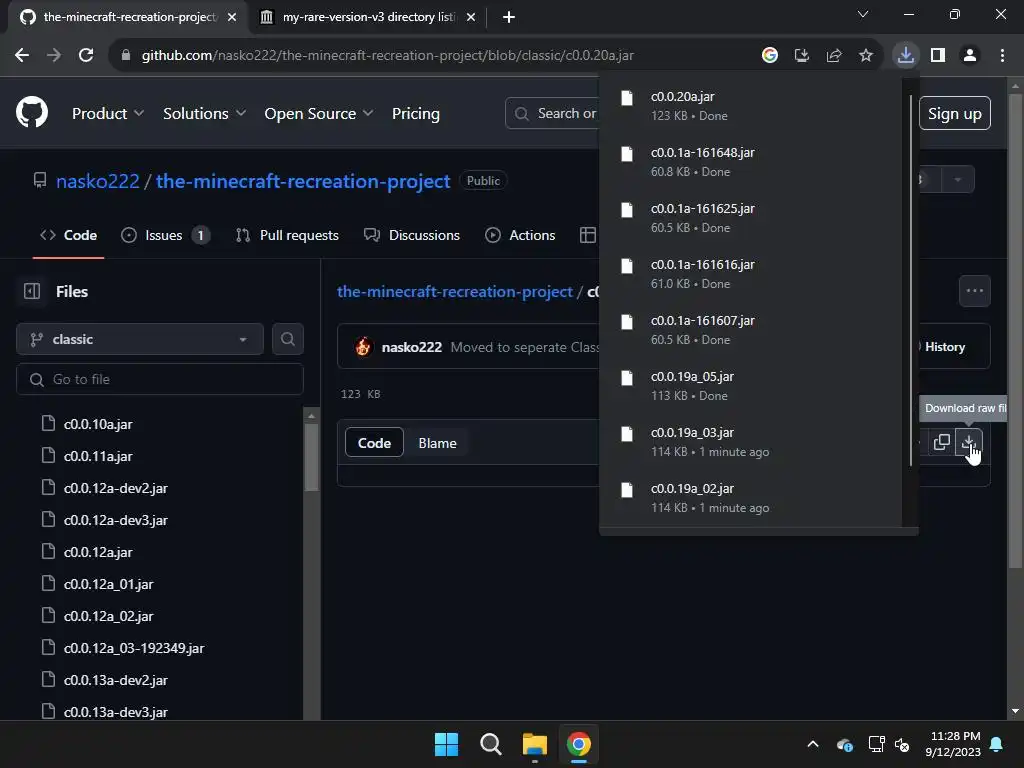
Task: Click the GitHub search box
Action: pyautogui.click(x=552, y=113)
